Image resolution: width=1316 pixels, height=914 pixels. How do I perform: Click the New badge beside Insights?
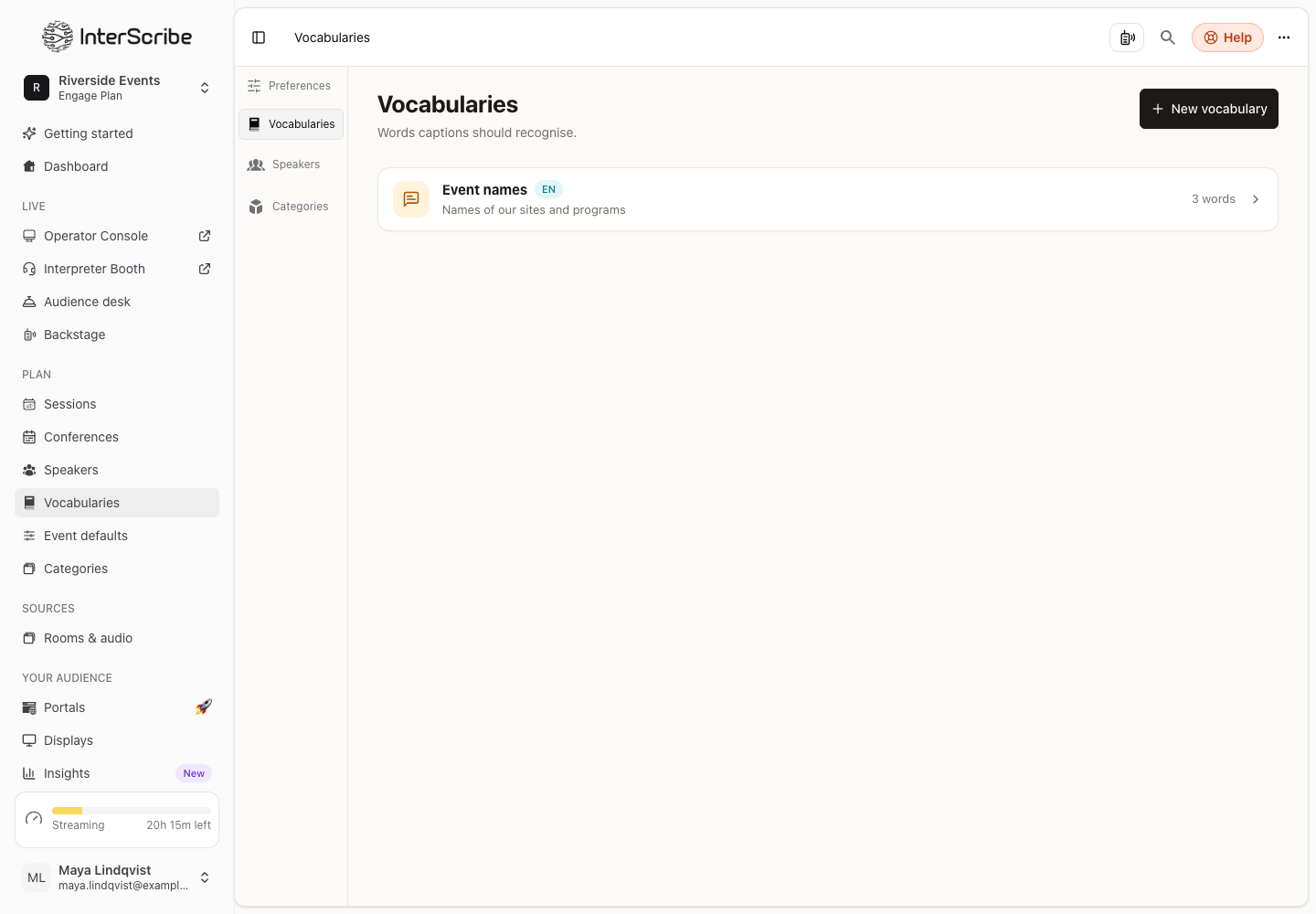[x=194, y=773]
